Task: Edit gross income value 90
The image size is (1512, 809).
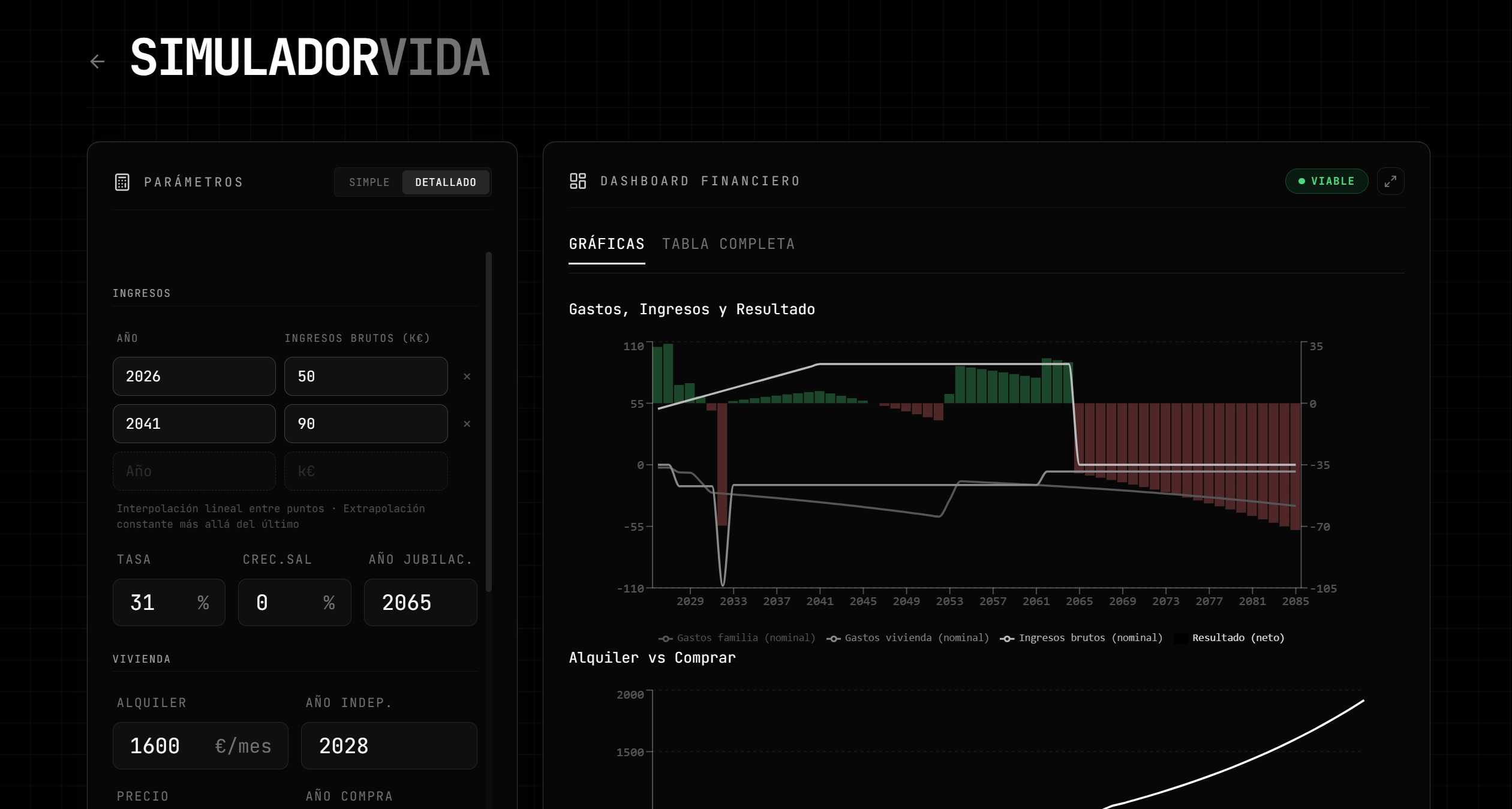Action: pyautogui.click(x=366, y=424)
